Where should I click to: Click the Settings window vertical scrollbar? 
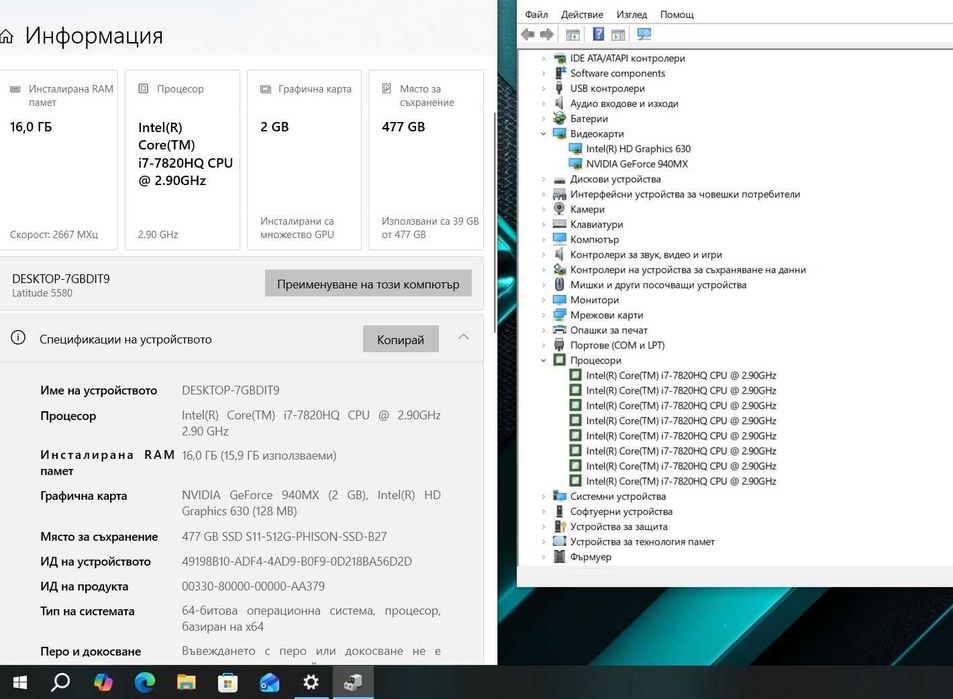click(x=495, y=222)
